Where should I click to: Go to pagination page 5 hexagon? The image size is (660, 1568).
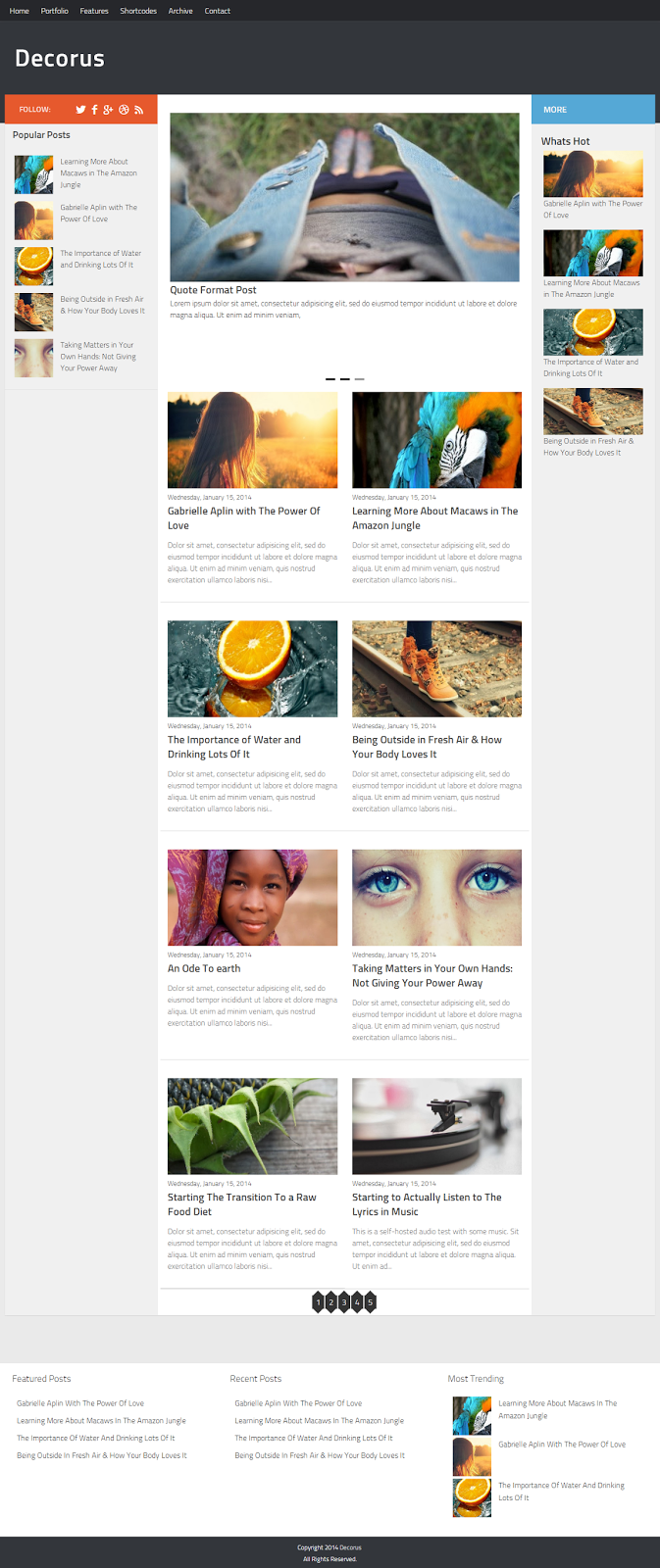click(x=370, y=1301)
